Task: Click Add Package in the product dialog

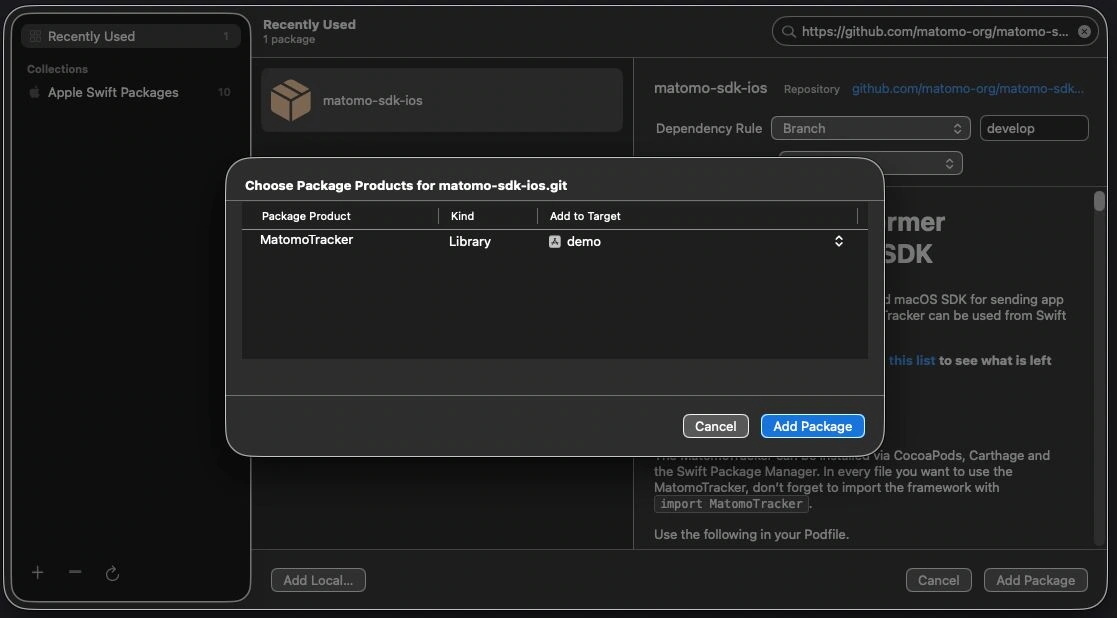Action: click(812, 426)
